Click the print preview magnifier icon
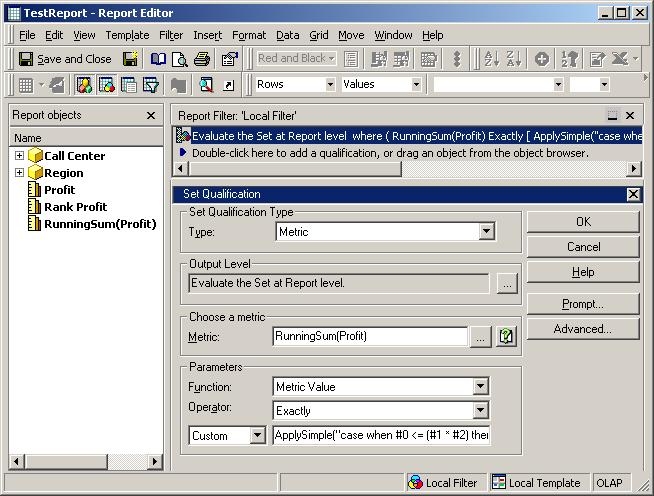Image resolution: width=654 pixels, height=496 pixels. tap(180, 59)
